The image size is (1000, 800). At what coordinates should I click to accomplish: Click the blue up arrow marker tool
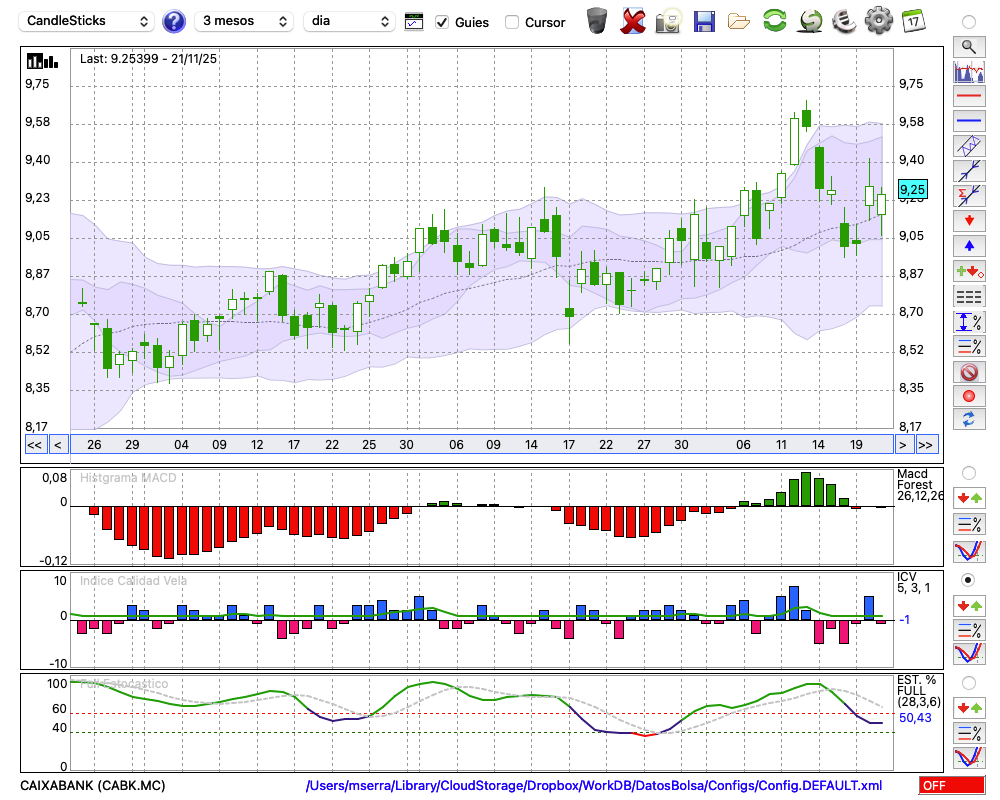969,246
